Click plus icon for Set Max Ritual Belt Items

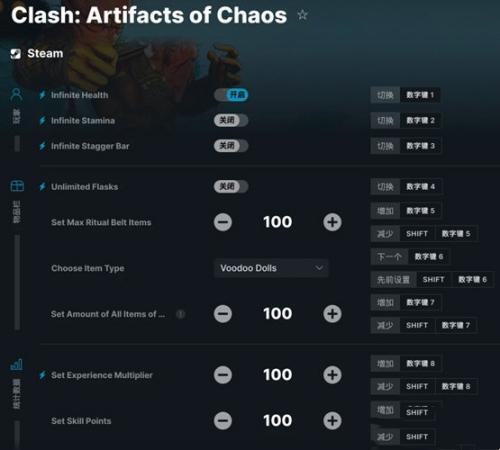(332, 222)
